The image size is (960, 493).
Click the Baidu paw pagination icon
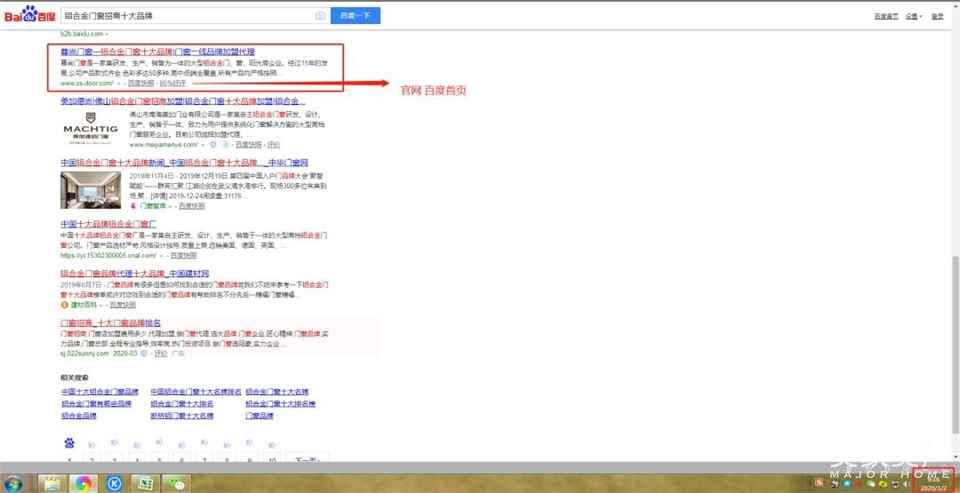click(69, 443)
